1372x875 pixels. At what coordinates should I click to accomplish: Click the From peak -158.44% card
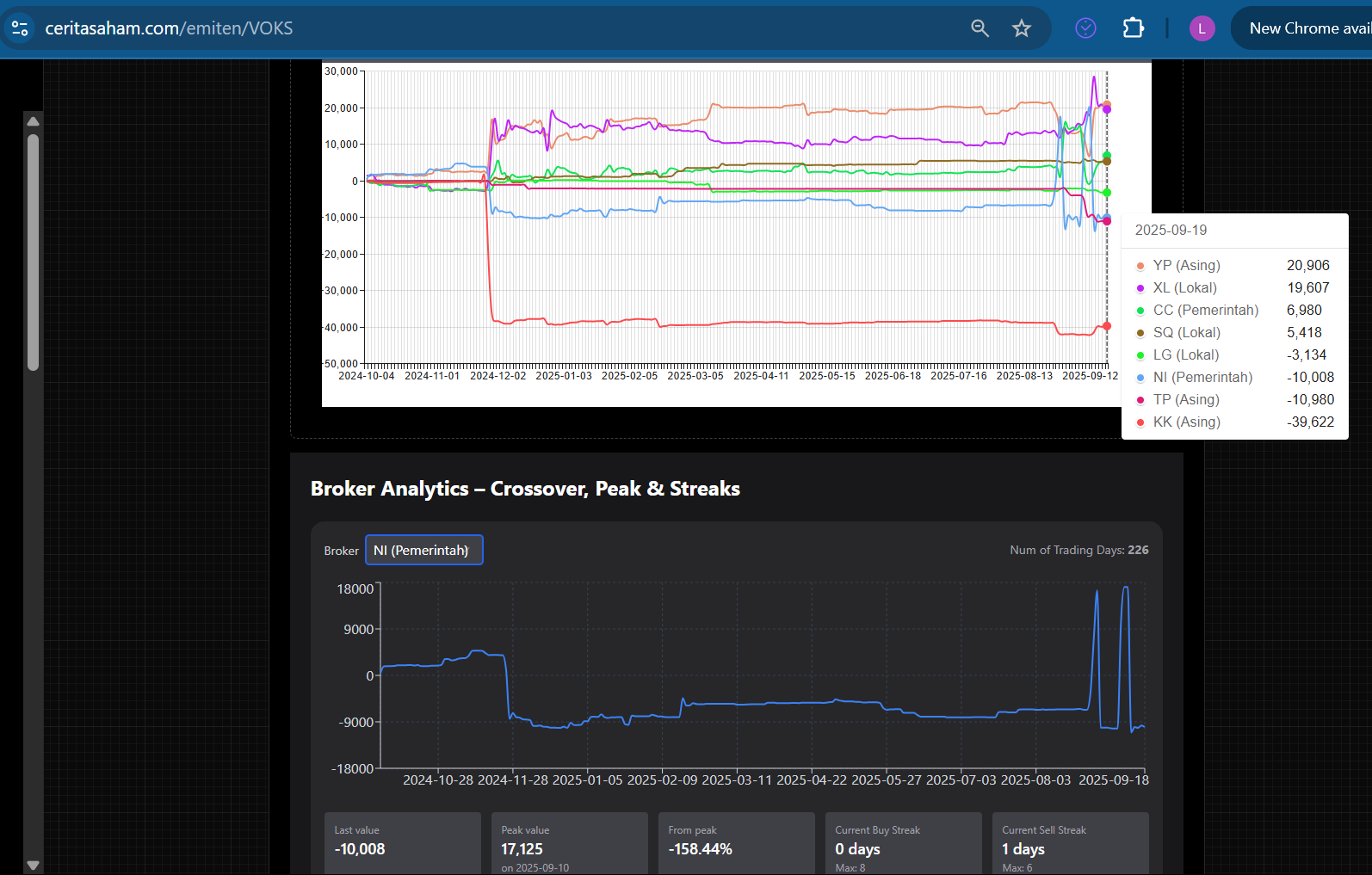[x=736, y=843]
